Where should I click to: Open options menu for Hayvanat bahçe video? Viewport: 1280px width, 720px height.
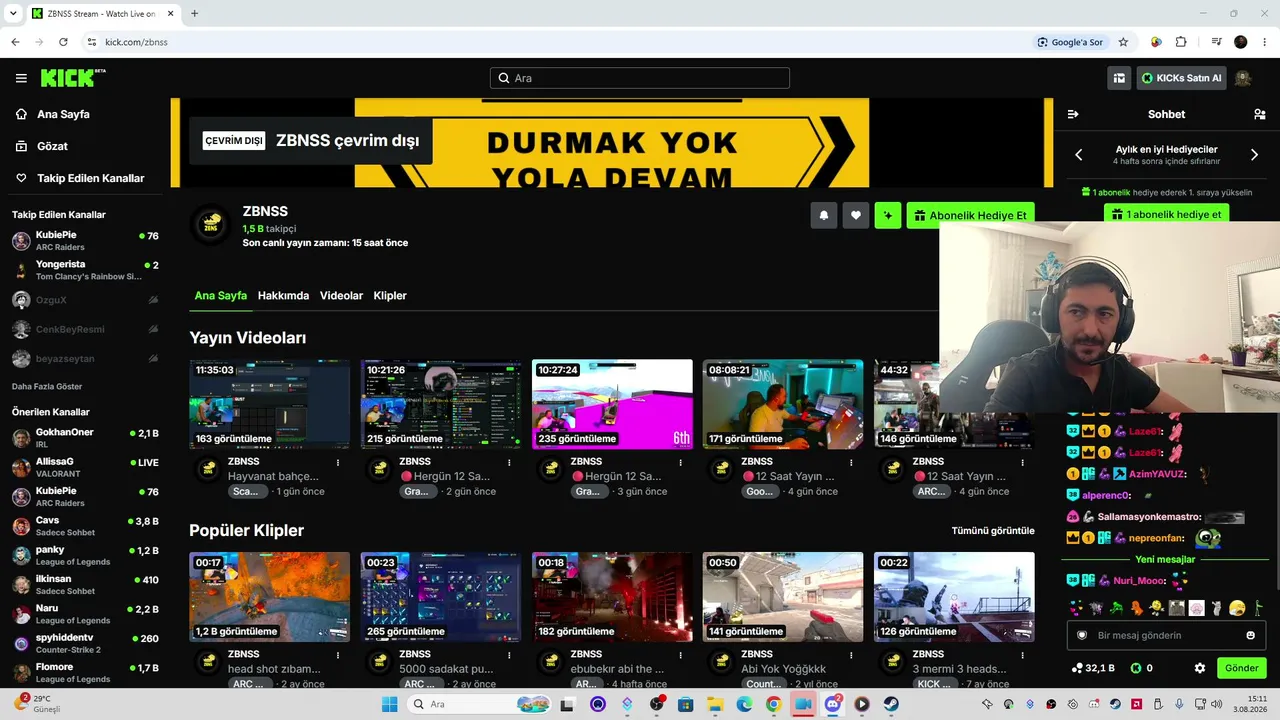tap(337, 462)
